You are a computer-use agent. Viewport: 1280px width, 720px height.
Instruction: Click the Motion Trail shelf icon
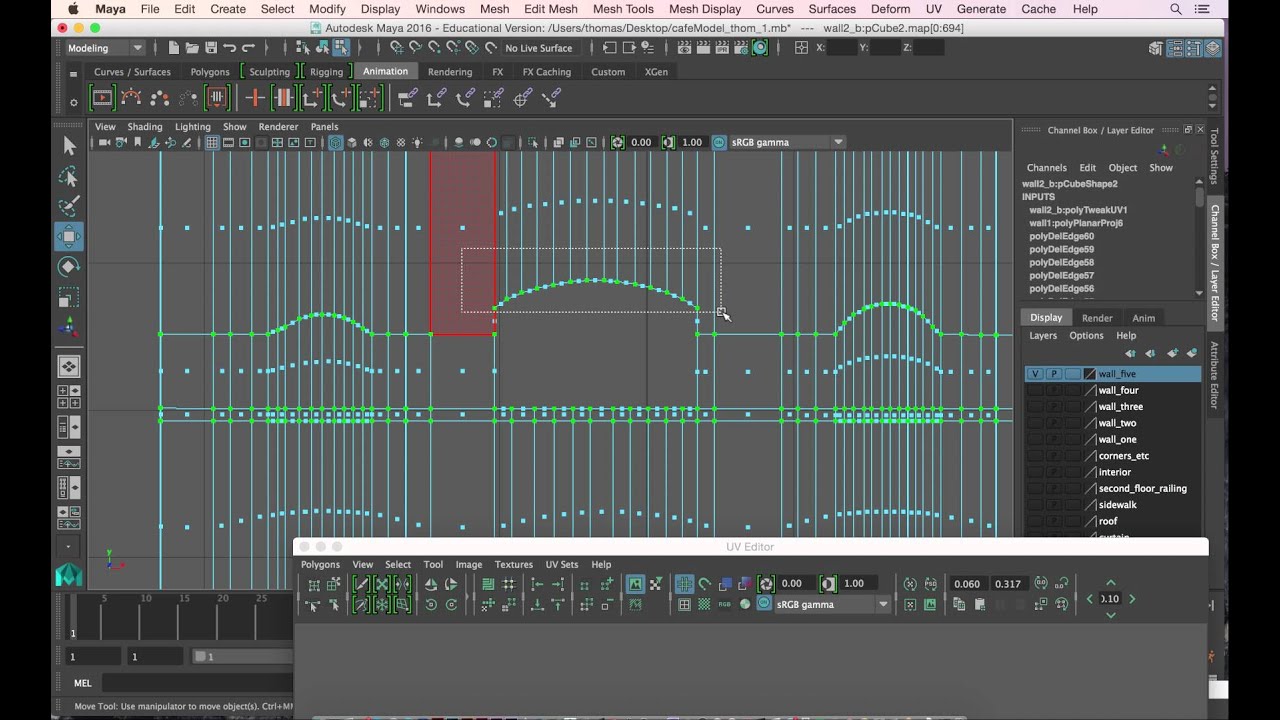(x=131, y=98)
